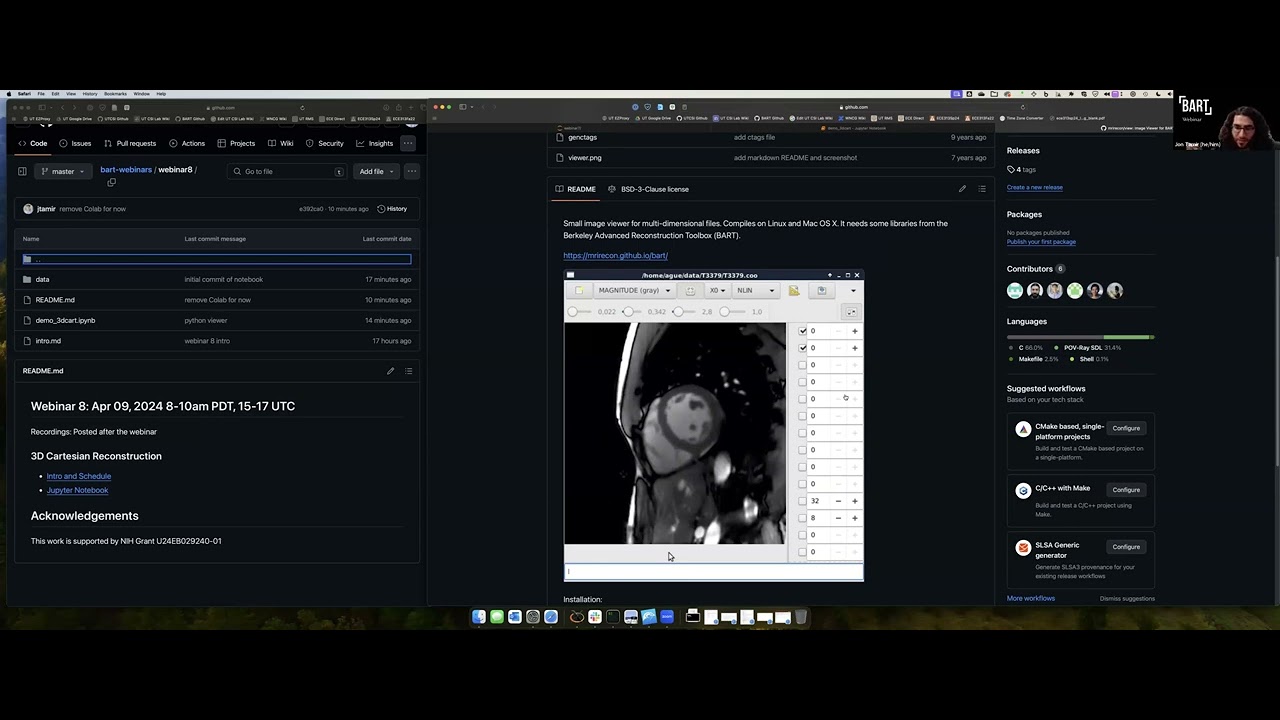The width and height of the screenshot is (1280, 720).
Task: Open the Intro and Schedule link
Action: [78, 476]
